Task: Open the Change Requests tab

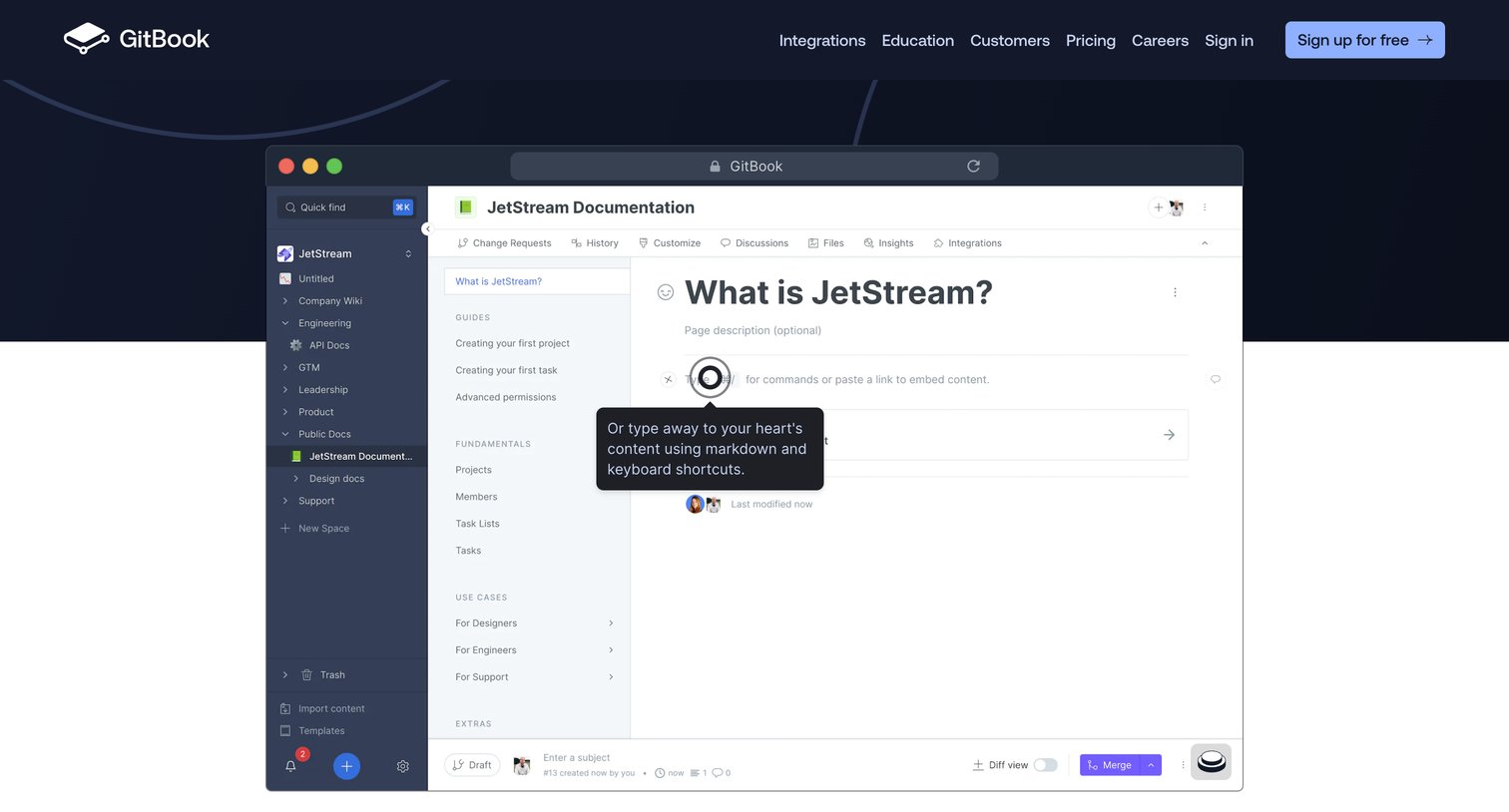Action: point(504,243)
